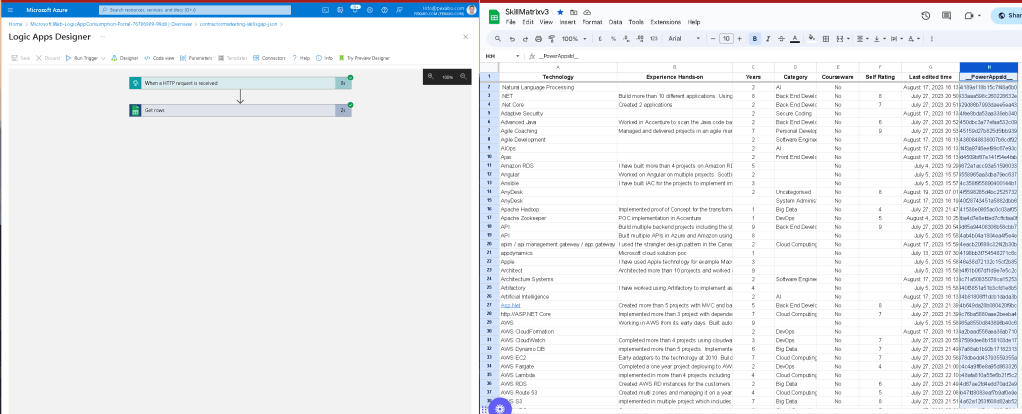This screenshot has height=414, width=1022.
Task: Open the Sheets name box dropdown arrow
Action: (x=519, y=57)
